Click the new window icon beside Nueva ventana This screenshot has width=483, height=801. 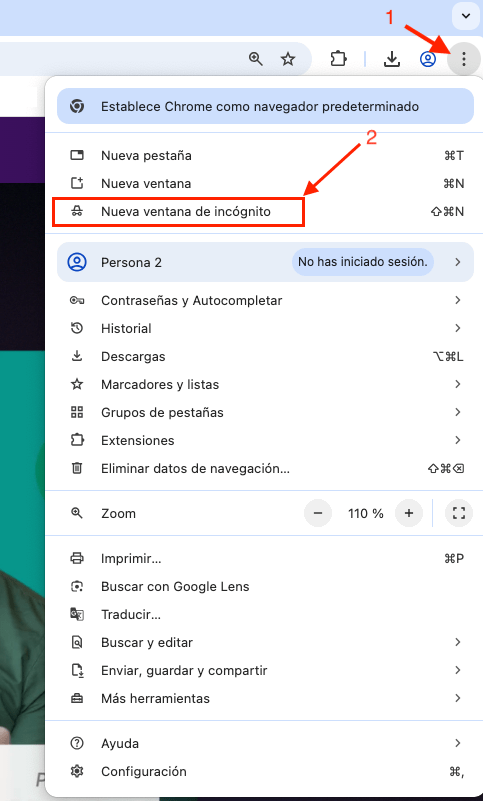pyautogui.click(x=77, y=183)
